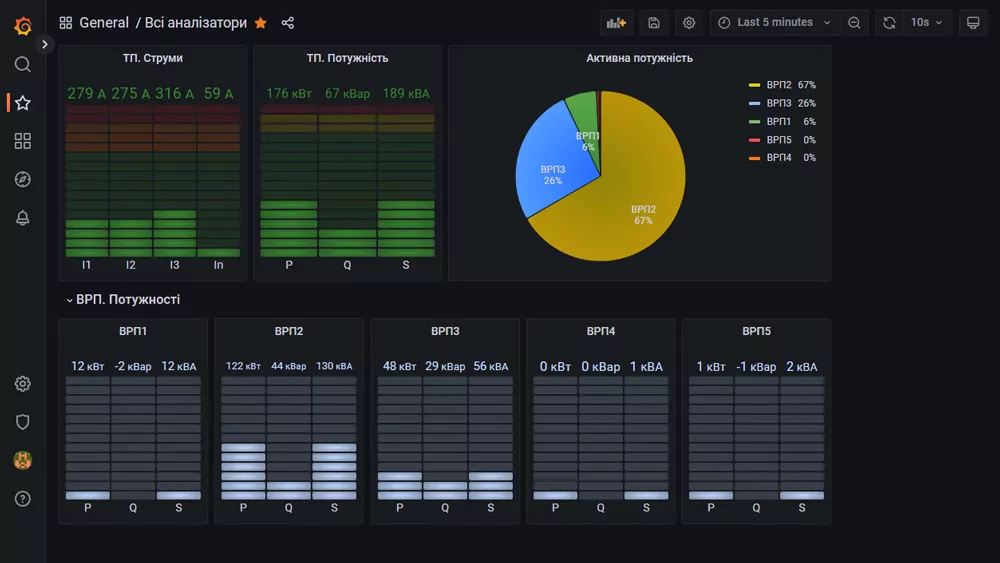Open the ВРП2 panel title menu
The image size is (1000, 563).
click(289, 331)
